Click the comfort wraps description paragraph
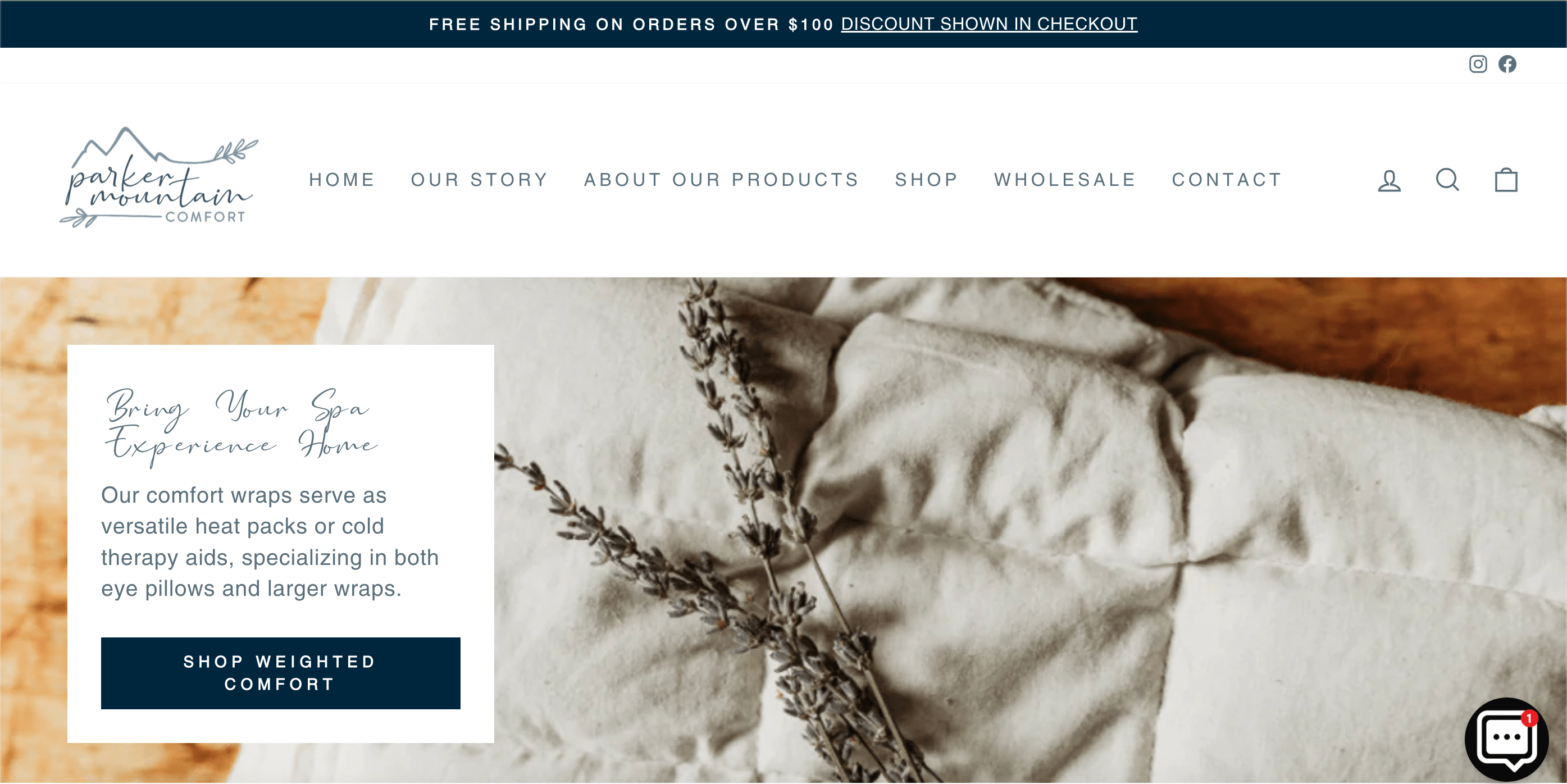Viewport: 1567px width, 784px height. tap(270, 542)
